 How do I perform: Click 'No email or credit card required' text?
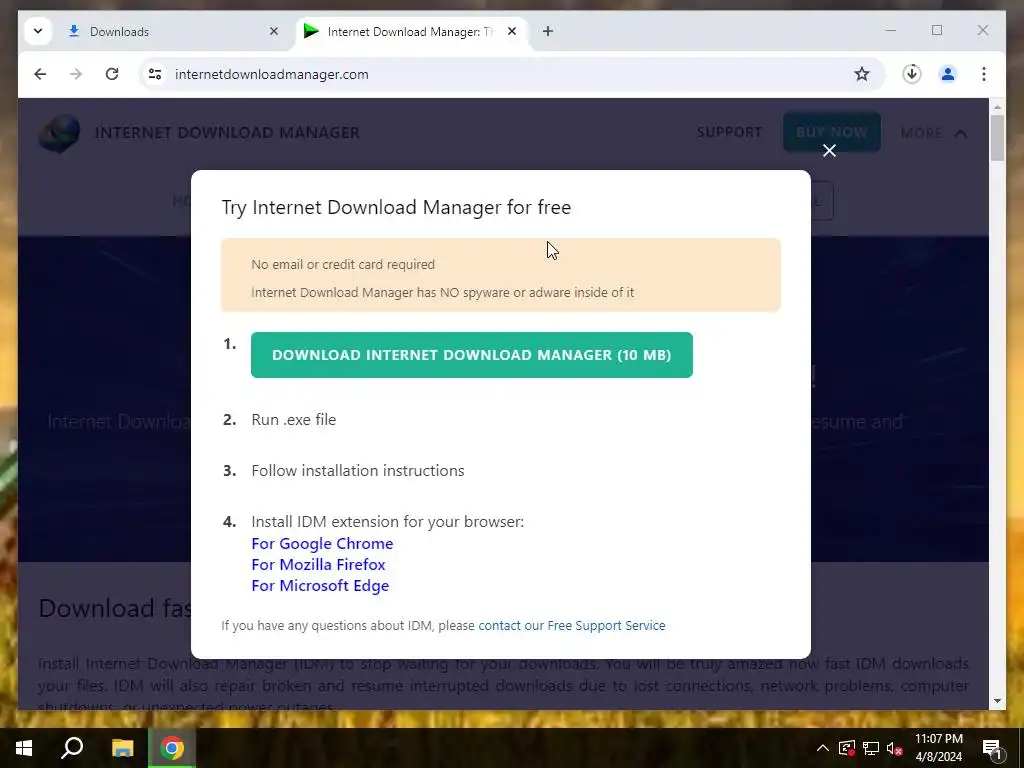pos(343,264)
